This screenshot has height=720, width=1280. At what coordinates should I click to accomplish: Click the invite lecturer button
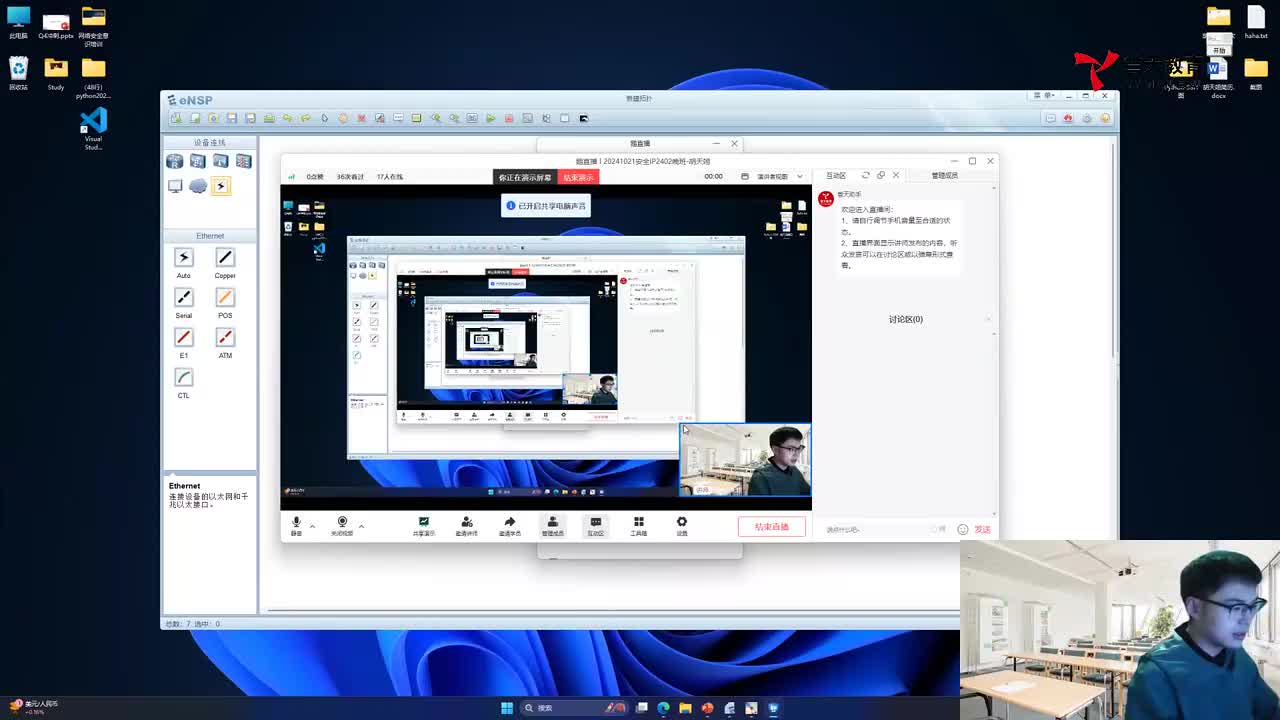(467, 526)
